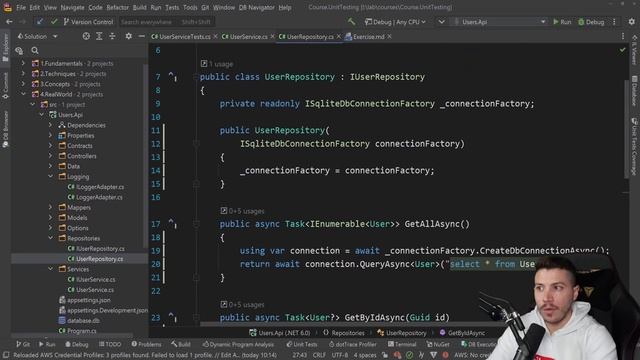Click the search icon in Solution explorer
Screen dimensions: 640x360
point(35,50)
